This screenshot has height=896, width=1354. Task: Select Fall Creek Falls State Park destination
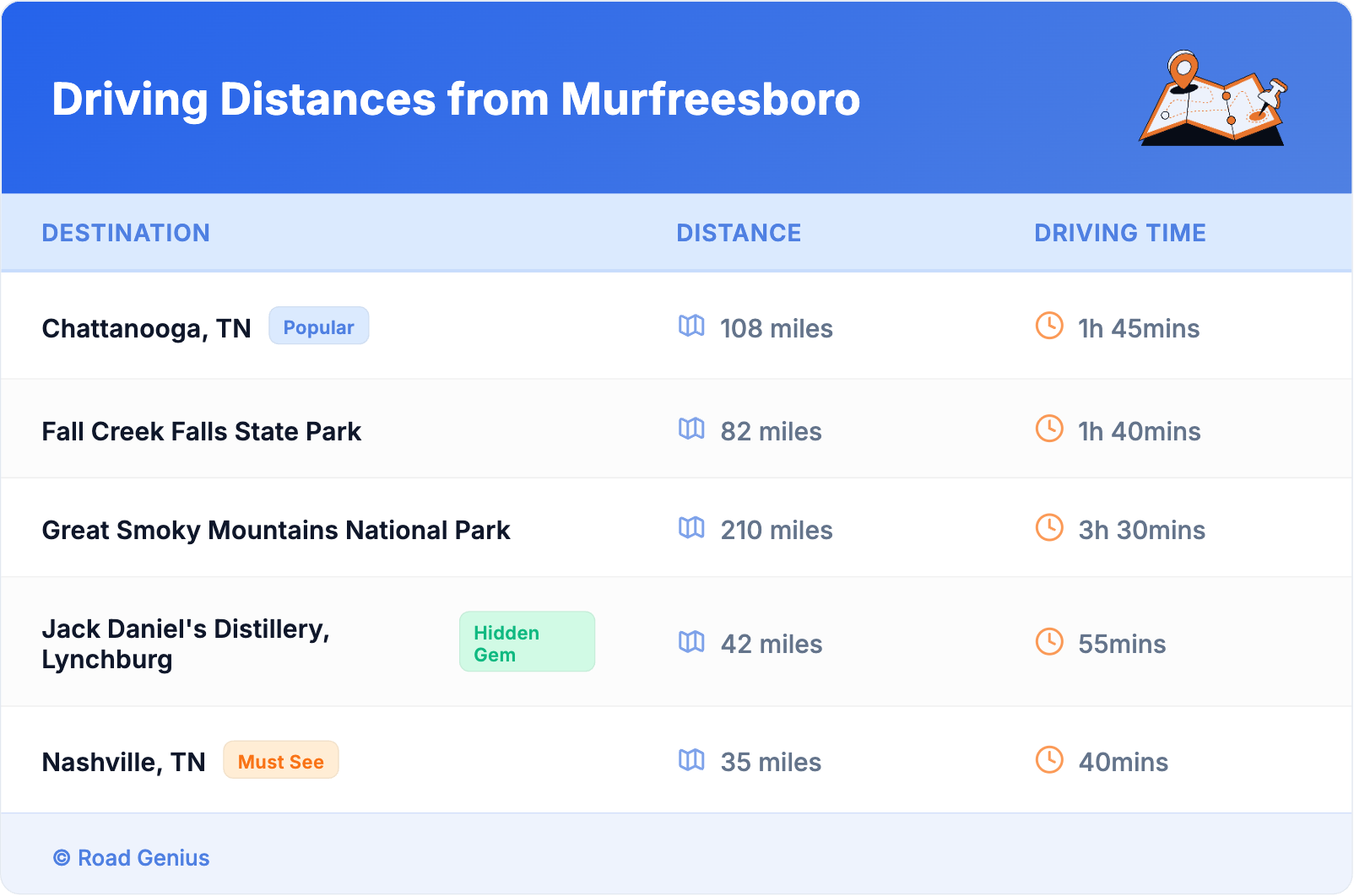[202, 431]
